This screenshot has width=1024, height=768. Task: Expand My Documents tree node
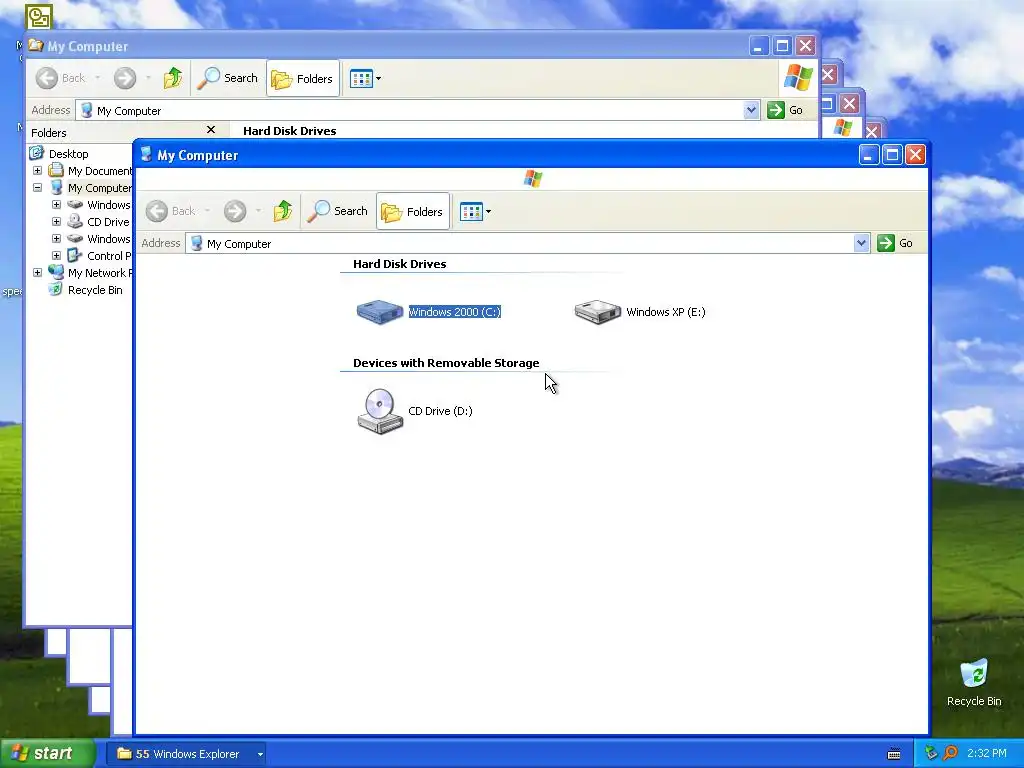37,170
